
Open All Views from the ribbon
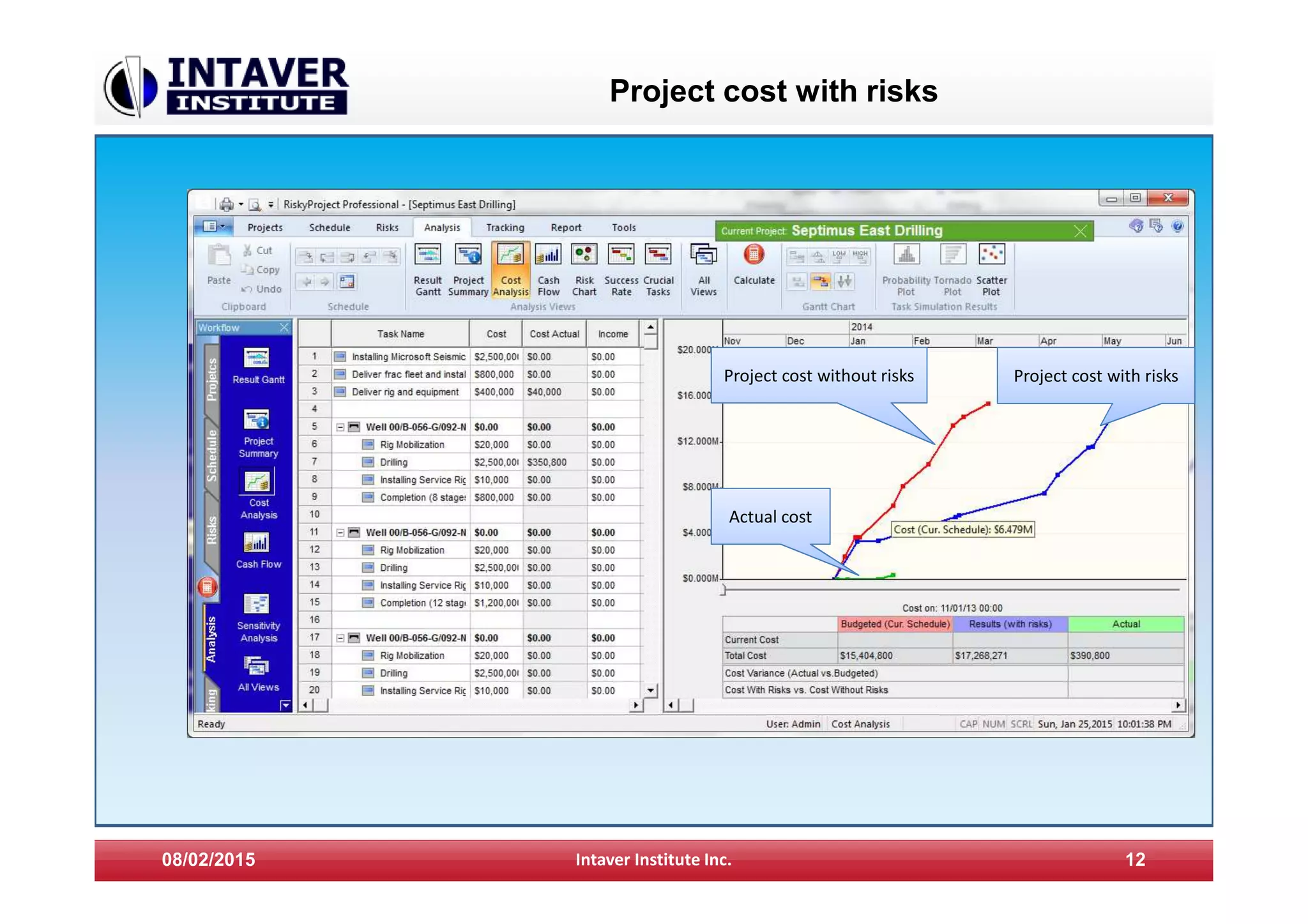tap(703, 270)
